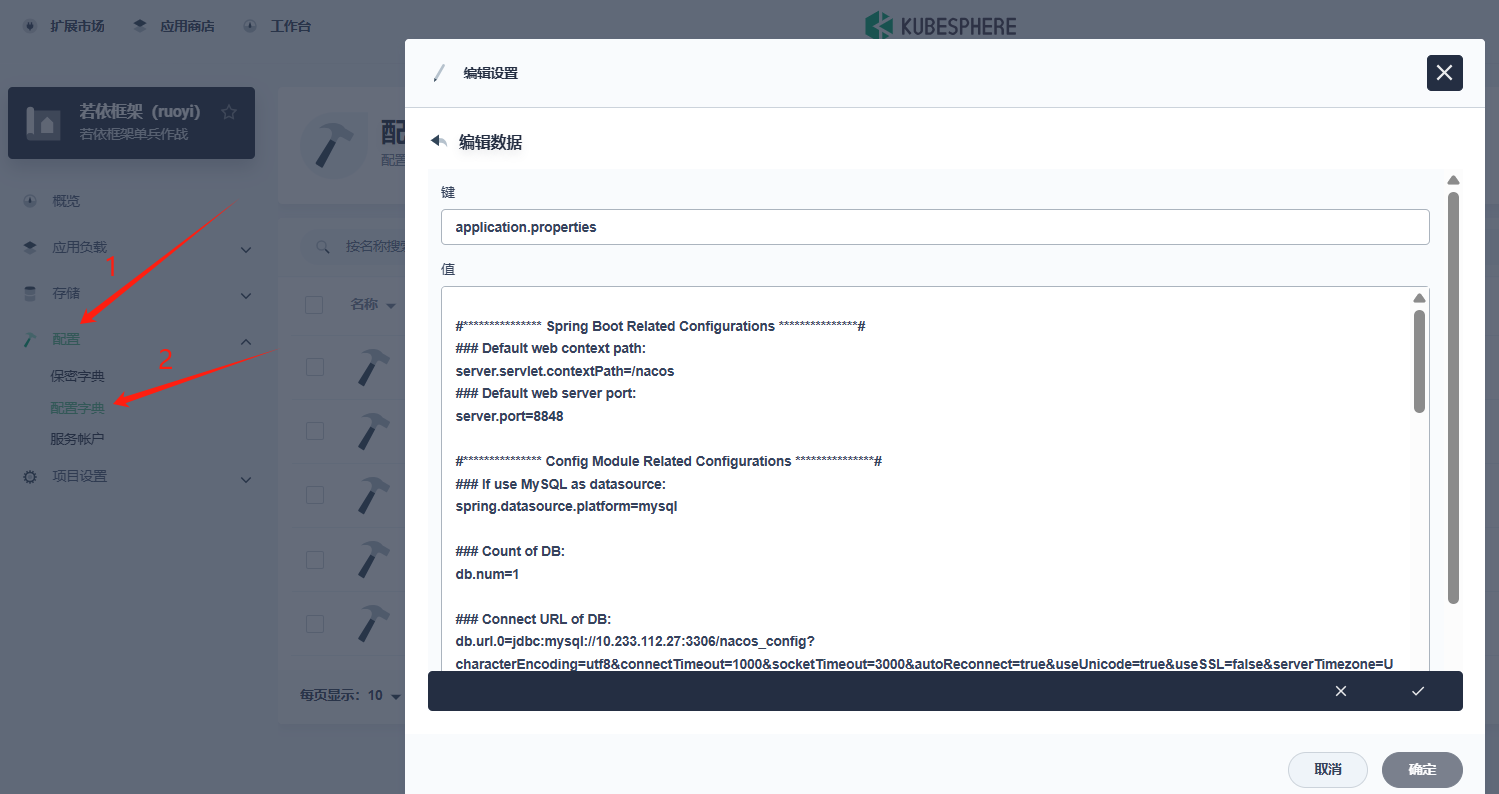Click the back arrow beside 编辑数据

(x=438, y=142)
